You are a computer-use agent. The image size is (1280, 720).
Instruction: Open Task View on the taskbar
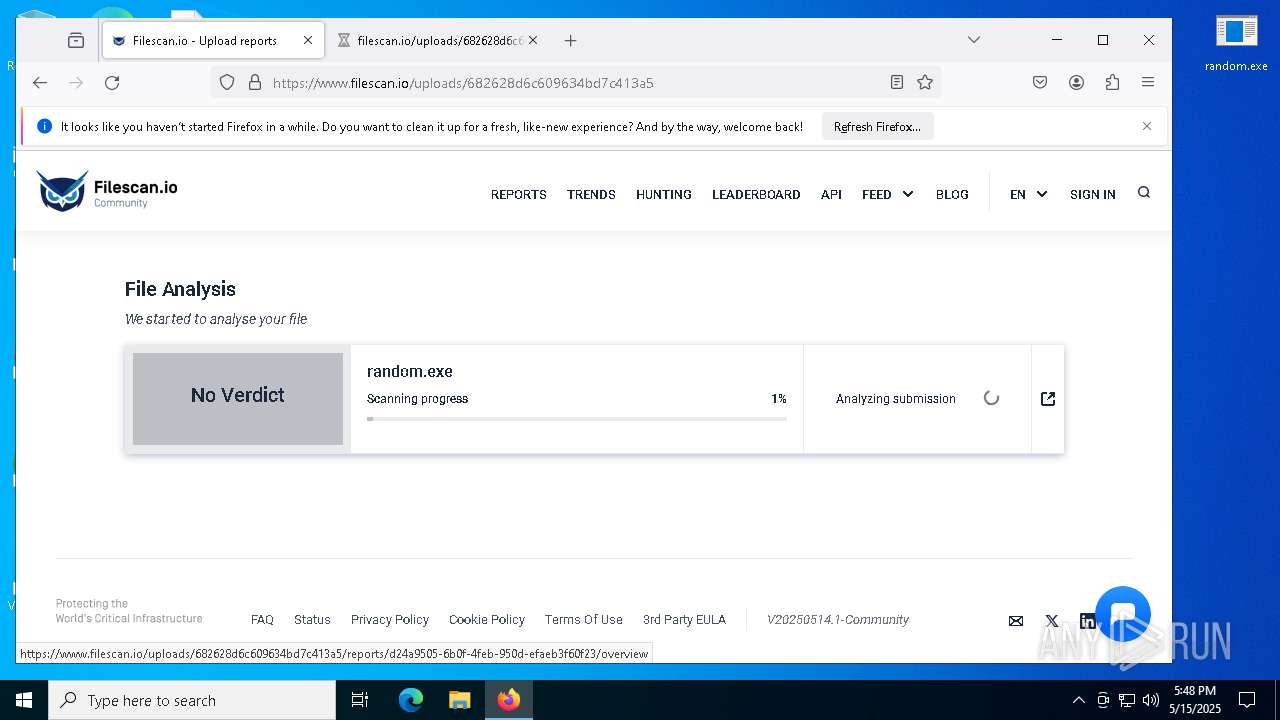pyautogui.click(x=360, y=700)
